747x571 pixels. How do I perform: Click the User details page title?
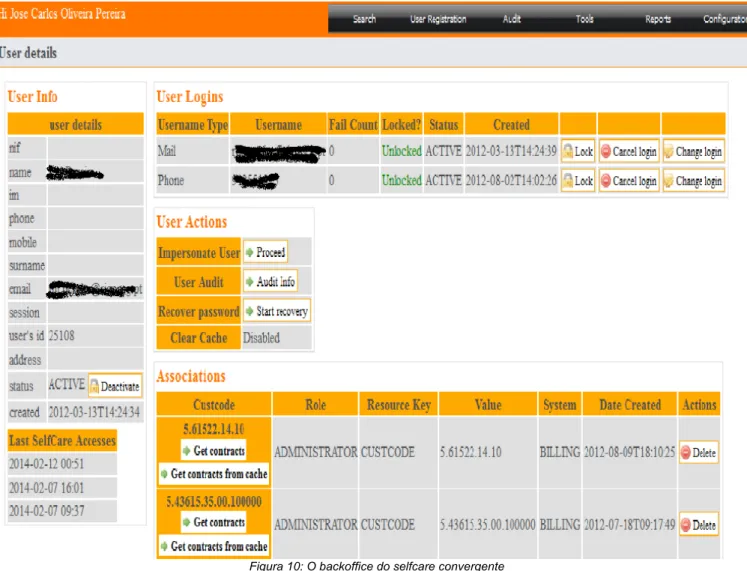pos(28,52)
